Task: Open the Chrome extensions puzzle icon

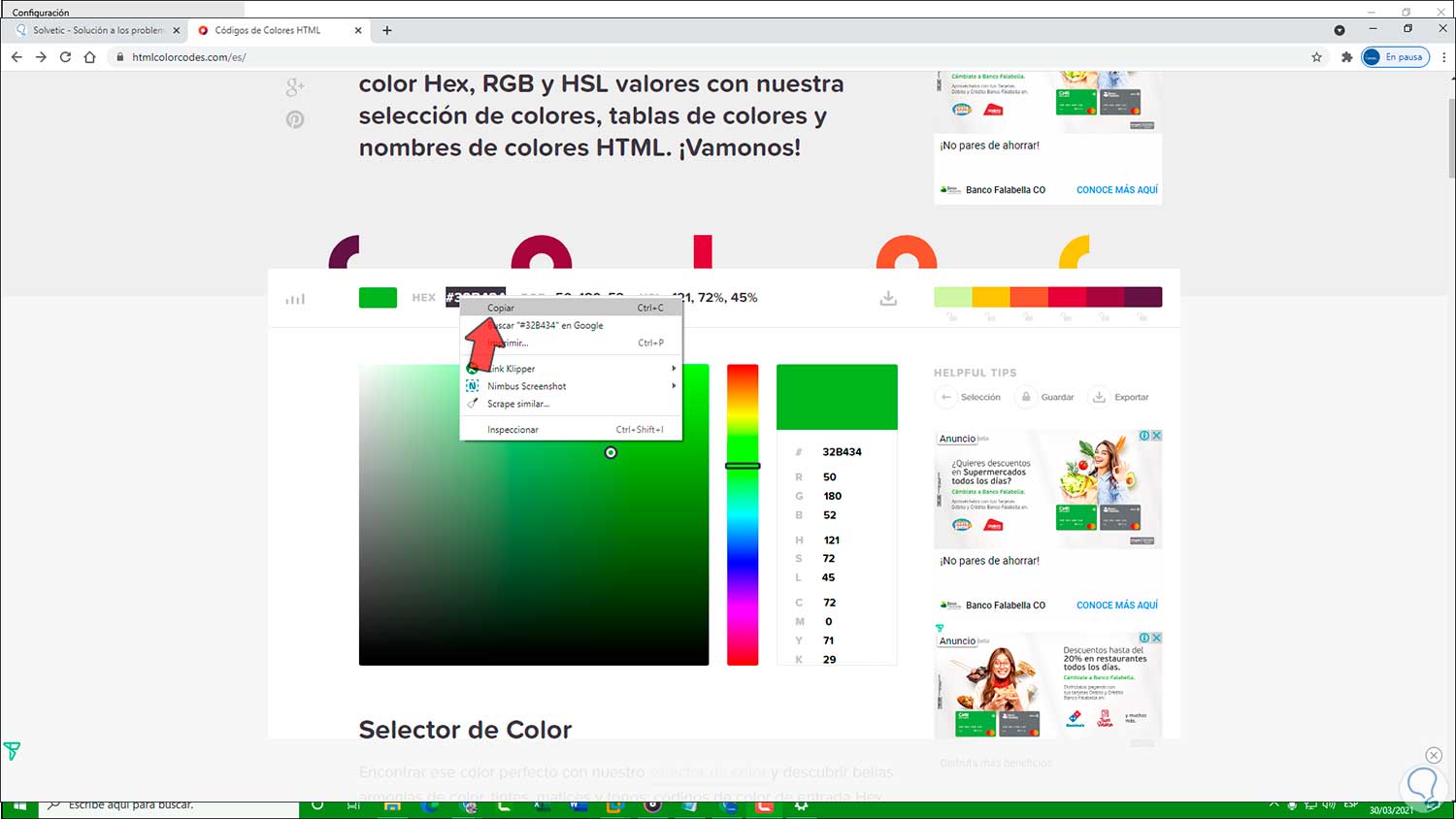Action: tap(1346, 57)
